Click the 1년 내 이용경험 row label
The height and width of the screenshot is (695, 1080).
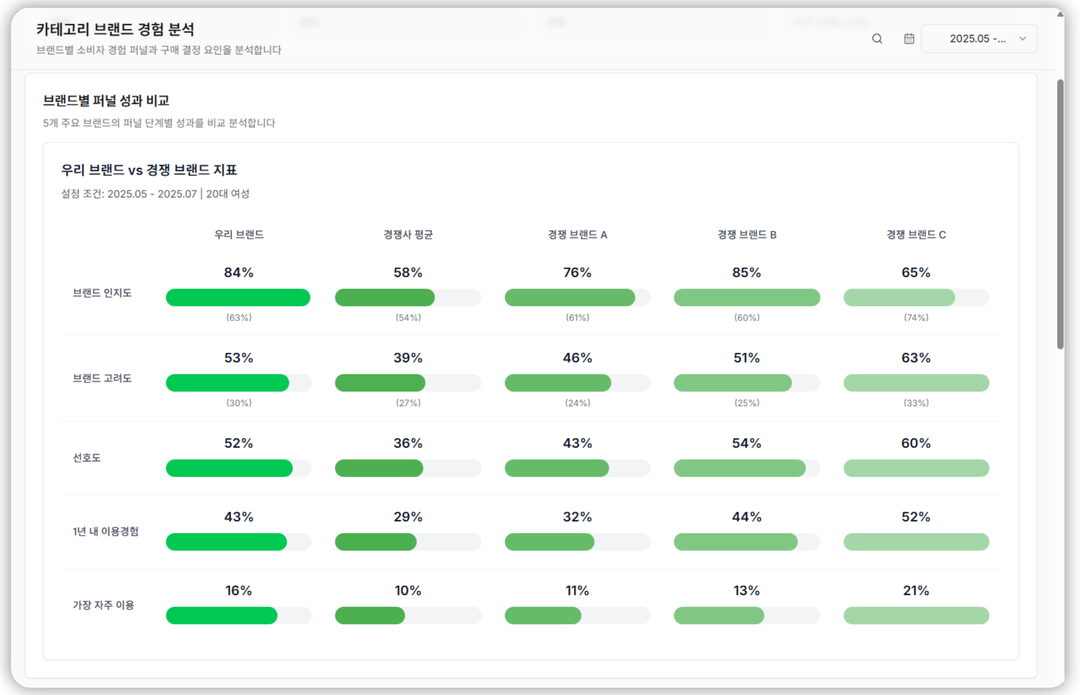[x=106, y=531]
